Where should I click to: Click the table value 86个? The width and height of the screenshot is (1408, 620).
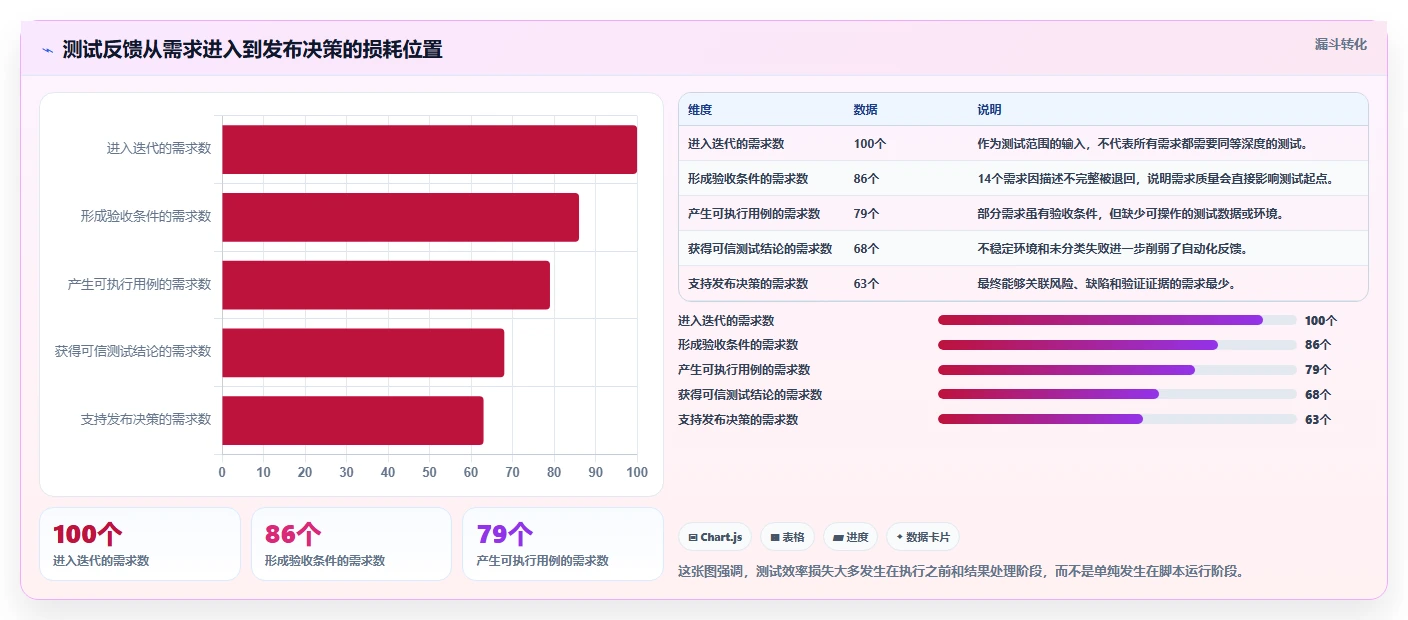tap(867, 179)
